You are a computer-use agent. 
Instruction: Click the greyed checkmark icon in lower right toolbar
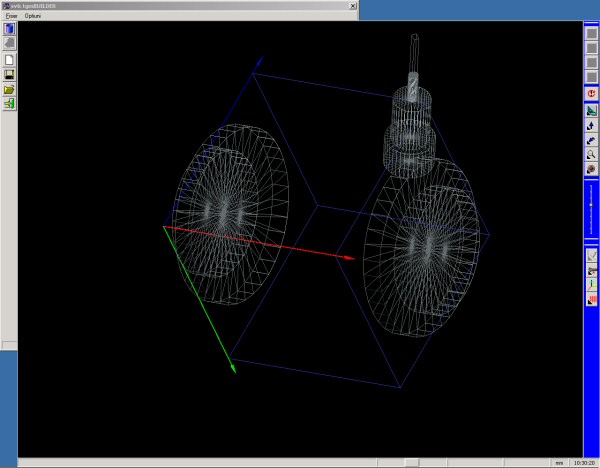point(592,255)
